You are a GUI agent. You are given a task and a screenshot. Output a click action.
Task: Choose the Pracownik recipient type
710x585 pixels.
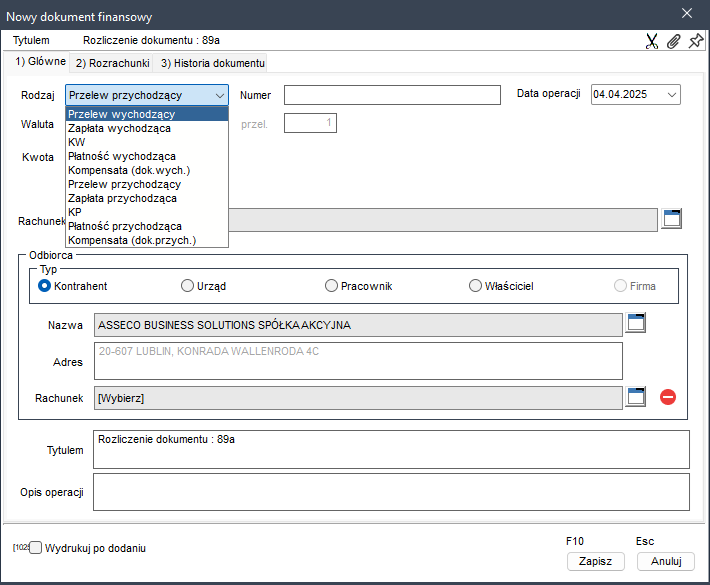coord(331,286)
